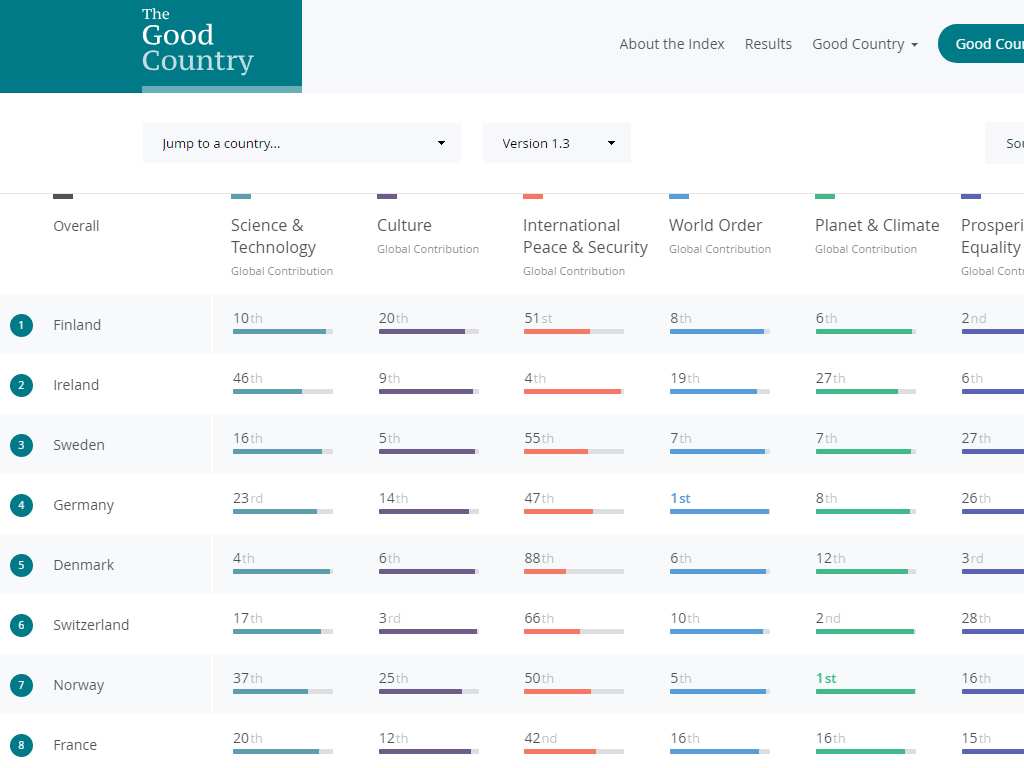Sort by World Order column
This screenshot has width=1024, height=768.
715,225
